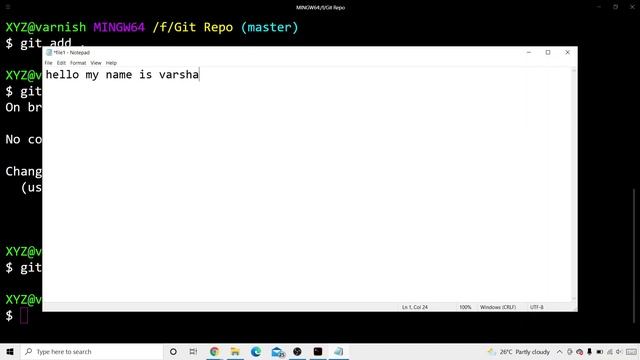Open File Explorer from the taskbar

[235, 351]
